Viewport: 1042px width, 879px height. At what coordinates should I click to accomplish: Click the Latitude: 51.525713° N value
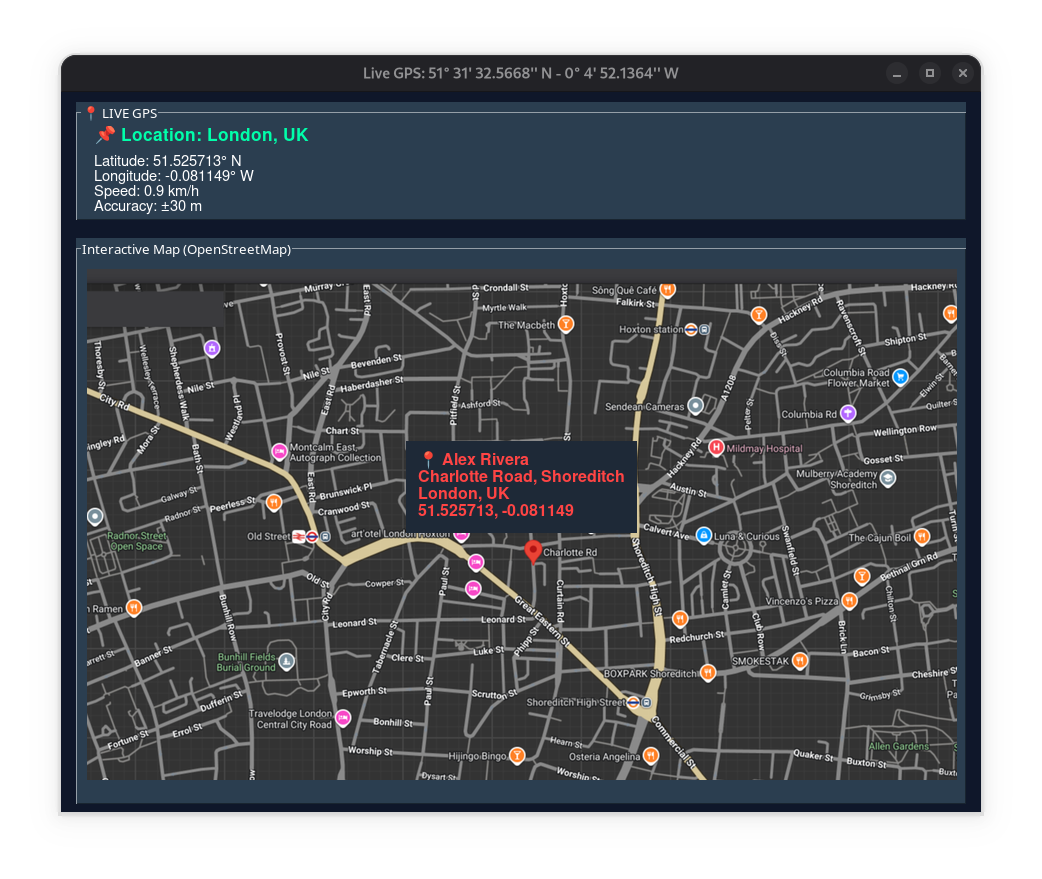(x=167, y=161)
